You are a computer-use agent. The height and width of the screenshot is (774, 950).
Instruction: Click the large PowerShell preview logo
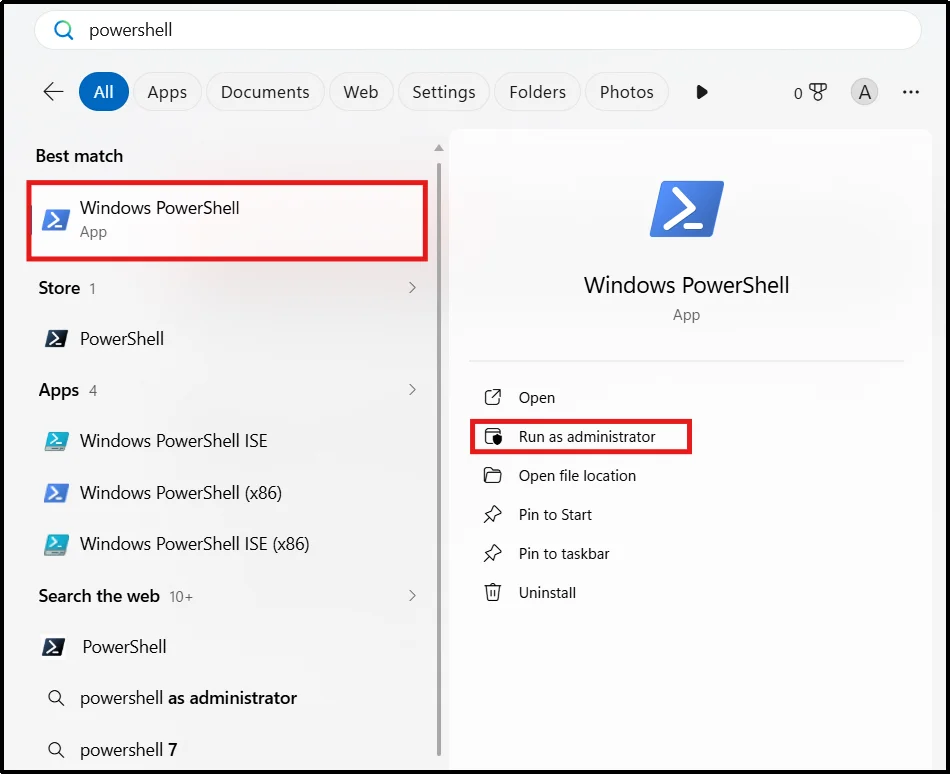click(686, 209)
